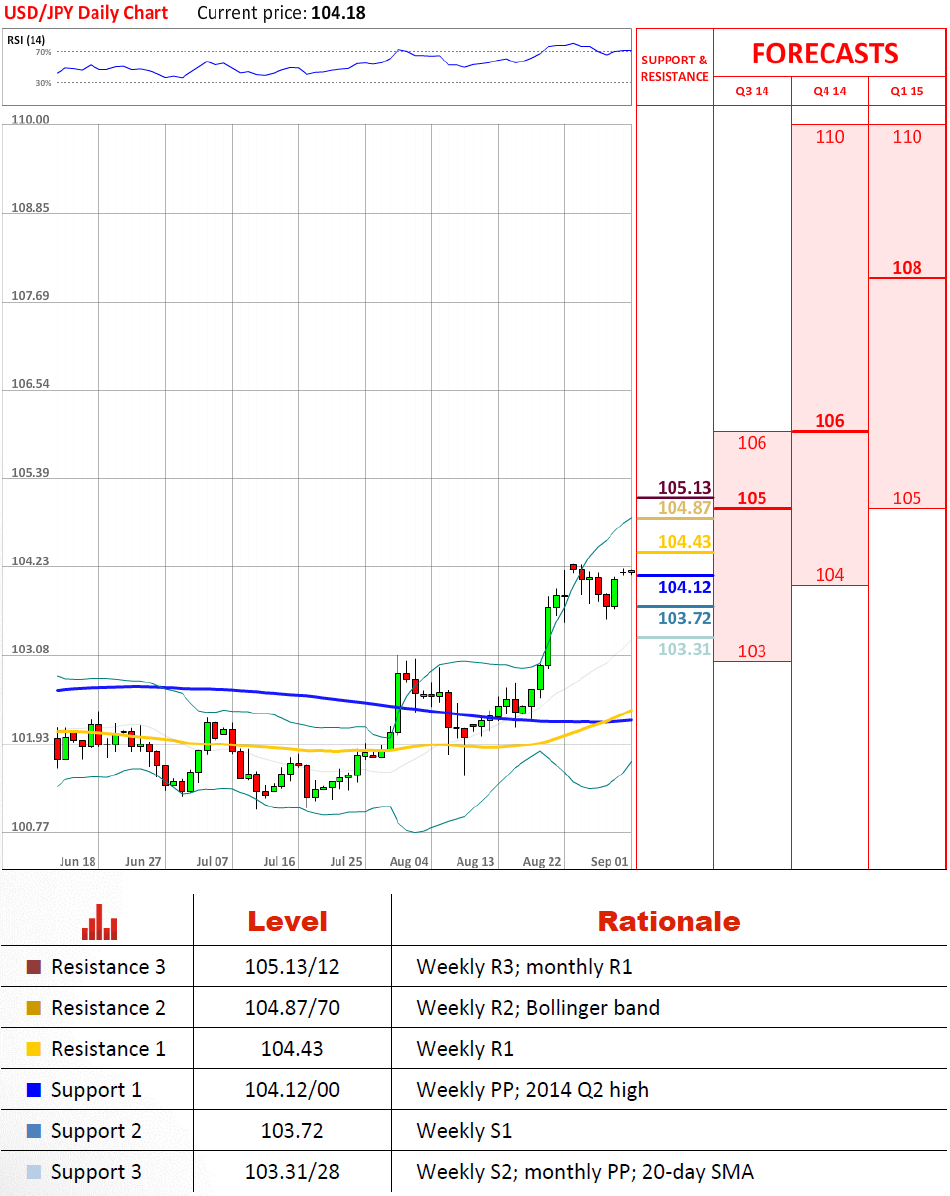950x1196 pixels.
Task: Click the Level column header
Action: (x=287, y=921)
